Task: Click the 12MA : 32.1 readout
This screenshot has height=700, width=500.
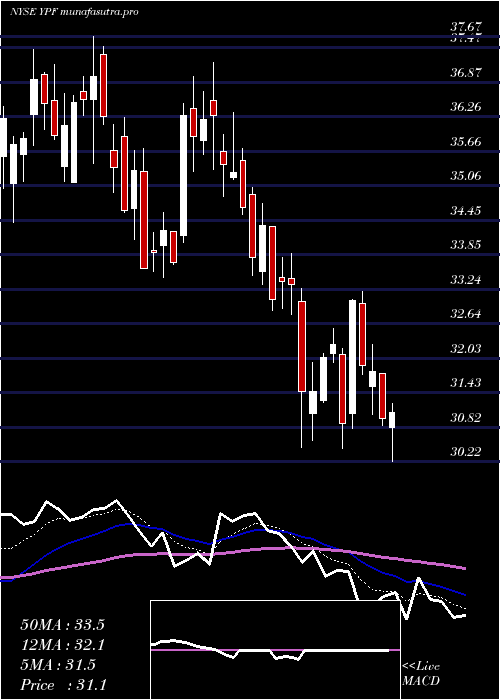Action: (x=62, y=645)
